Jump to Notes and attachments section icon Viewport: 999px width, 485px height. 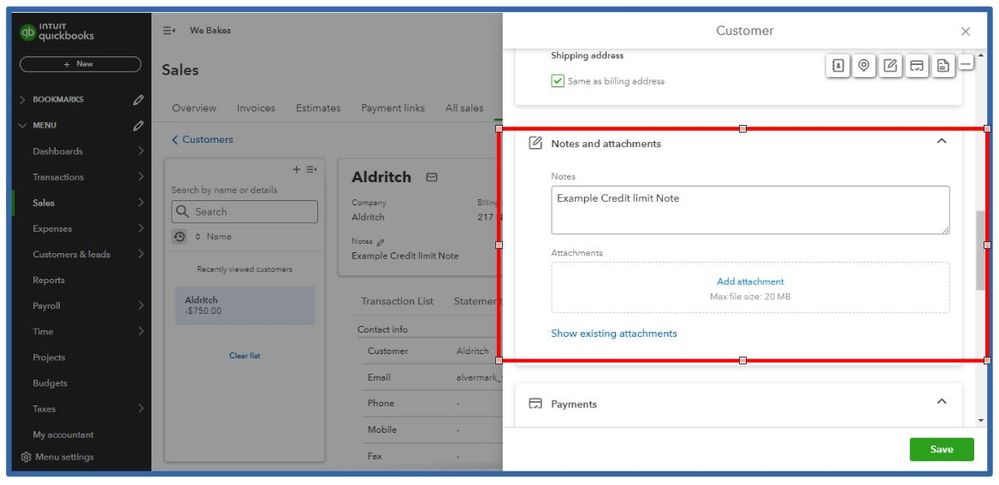click(891, 66)
